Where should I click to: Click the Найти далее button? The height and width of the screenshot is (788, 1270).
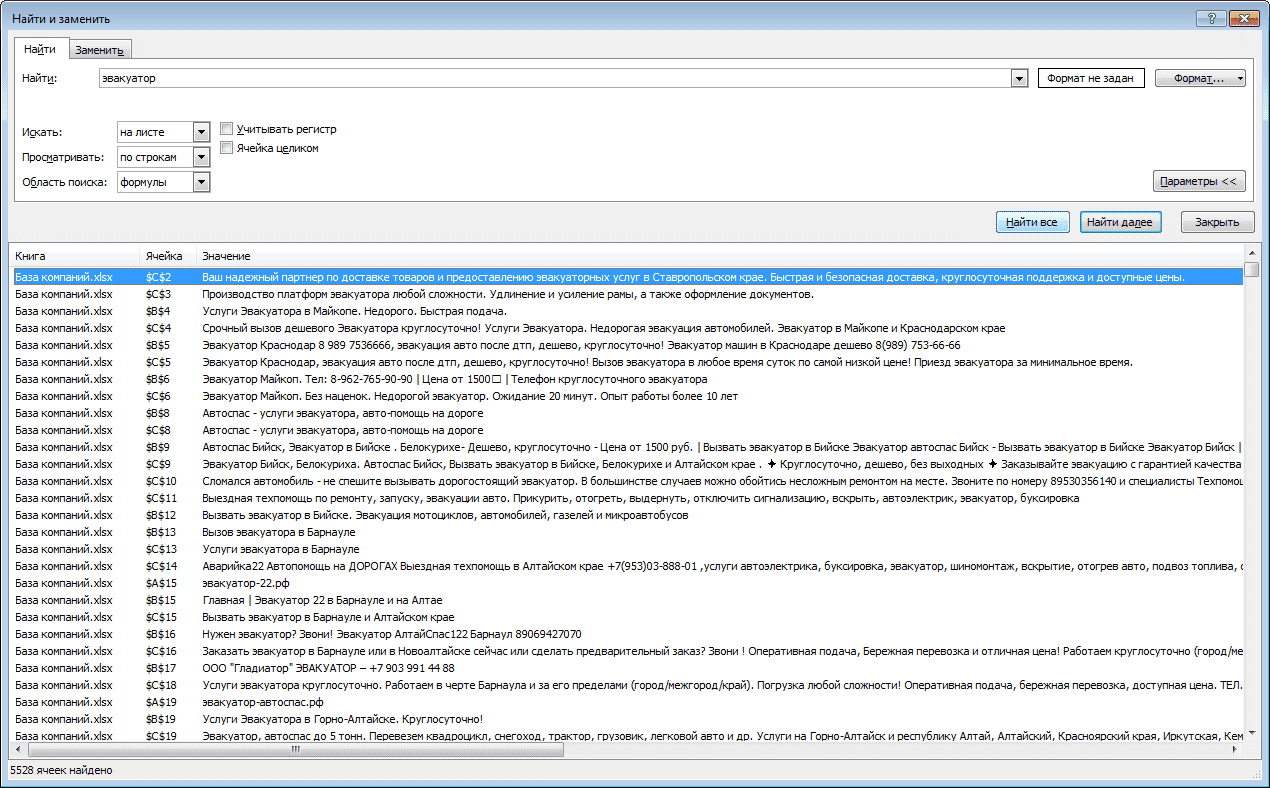1120,222
